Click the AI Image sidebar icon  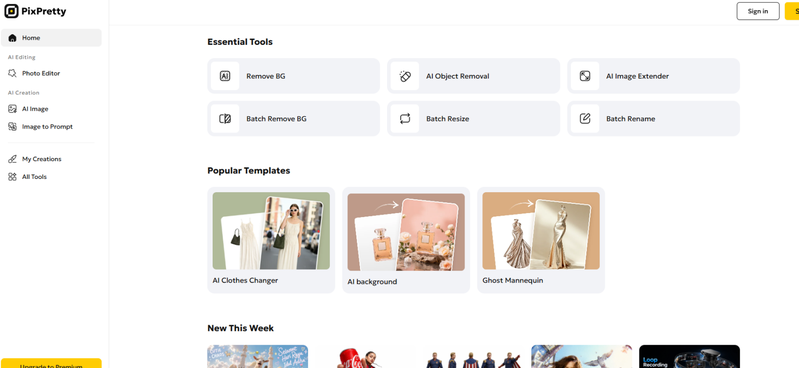[12, 109]
